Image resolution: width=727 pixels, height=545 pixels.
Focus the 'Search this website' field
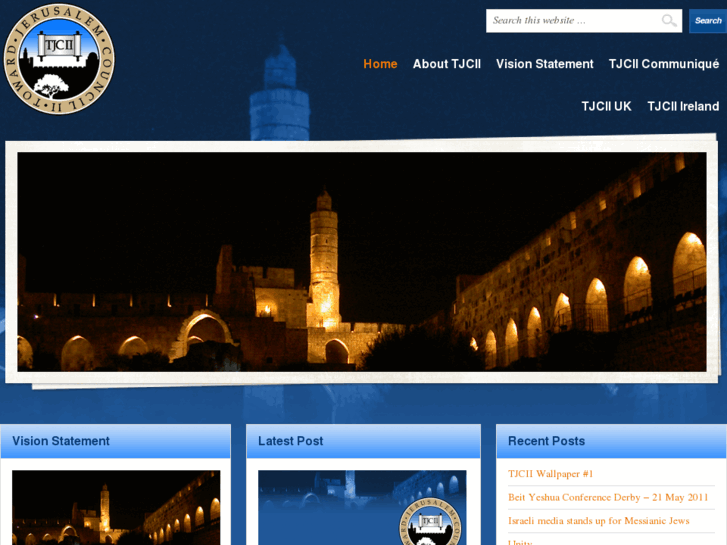point(584,21)
